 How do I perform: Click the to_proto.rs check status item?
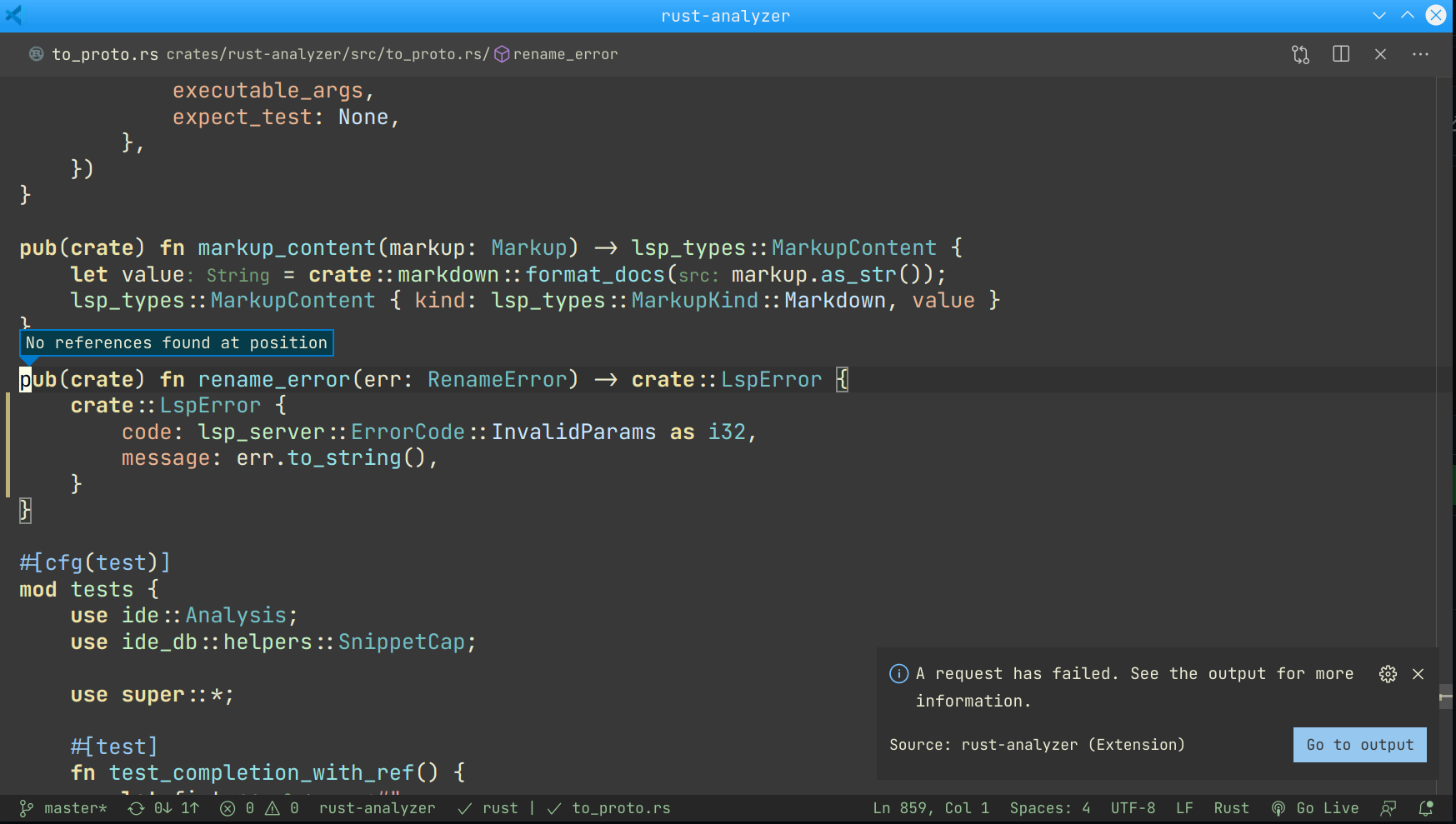pyautogui.click(x=609, y=808)
